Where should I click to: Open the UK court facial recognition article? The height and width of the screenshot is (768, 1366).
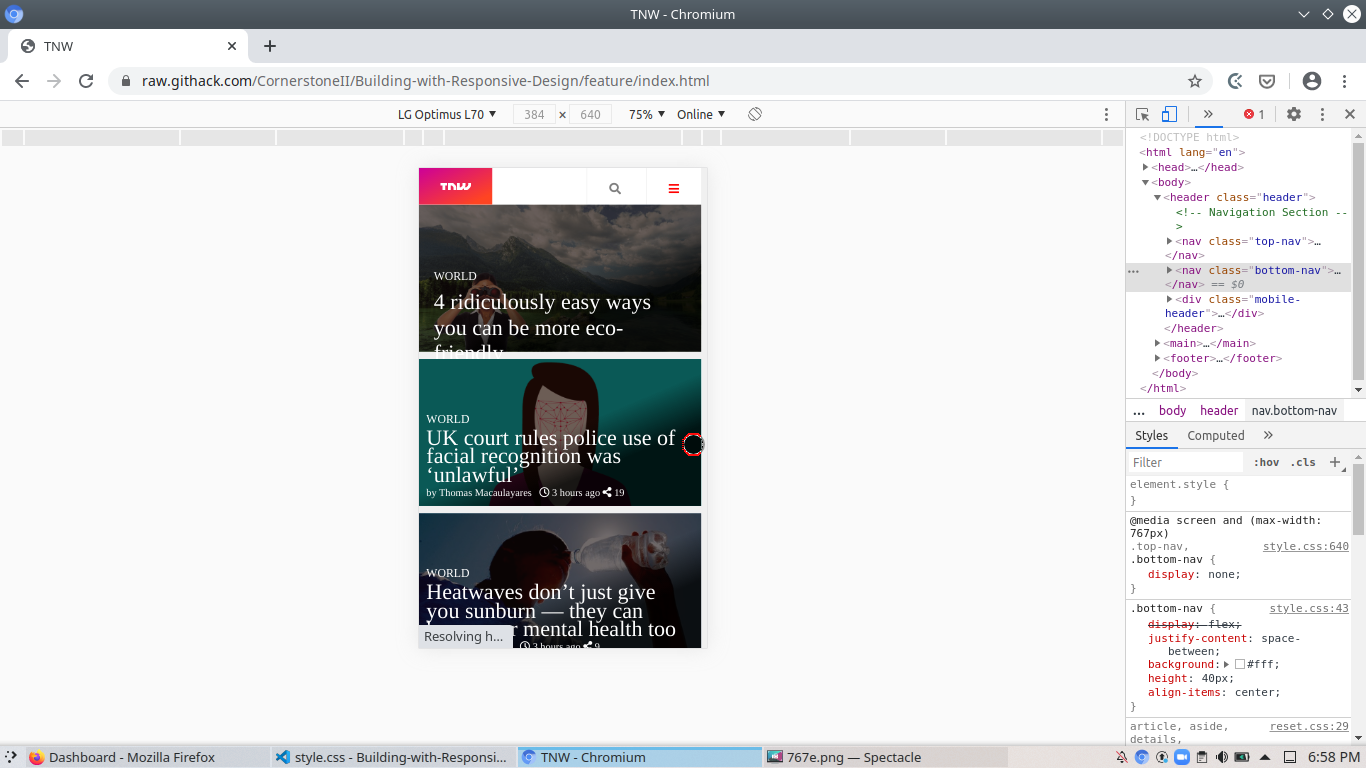(551, 456)
